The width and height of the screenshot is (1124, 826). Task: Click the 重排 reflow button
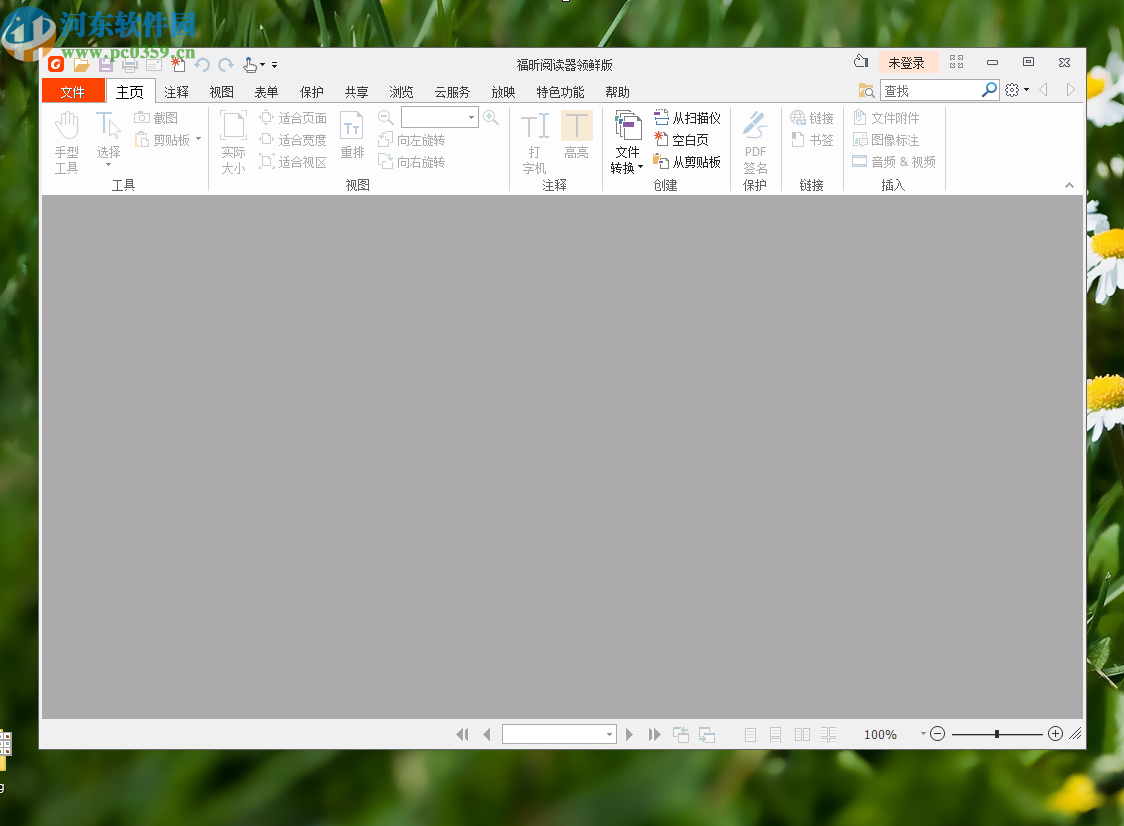[352, 136]
